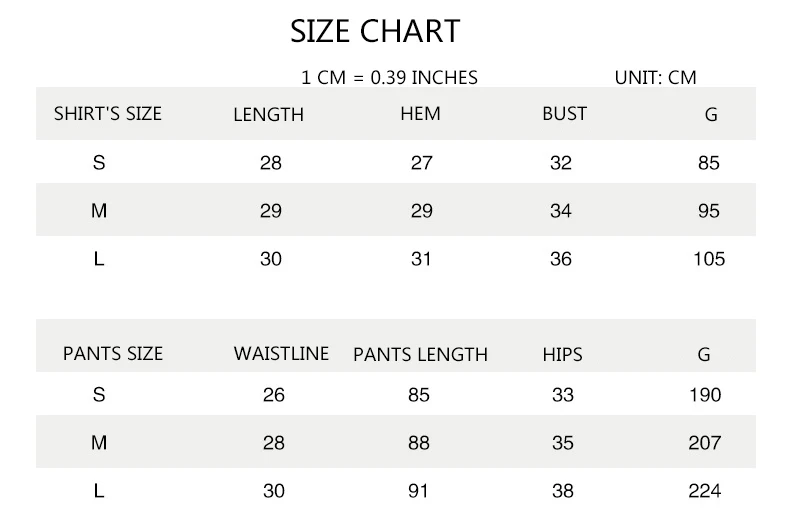Select the waistline value 26 for pants S

pos(273,395)
